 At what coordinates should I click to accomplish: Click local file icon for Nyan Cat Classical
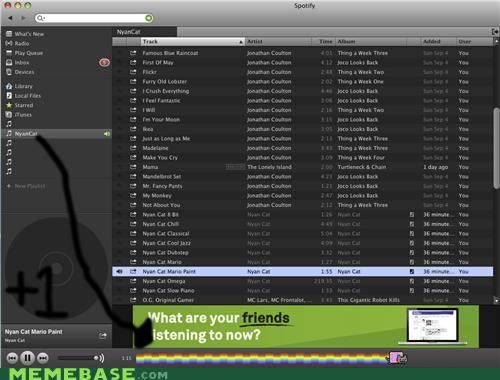[x=412, y=234]
